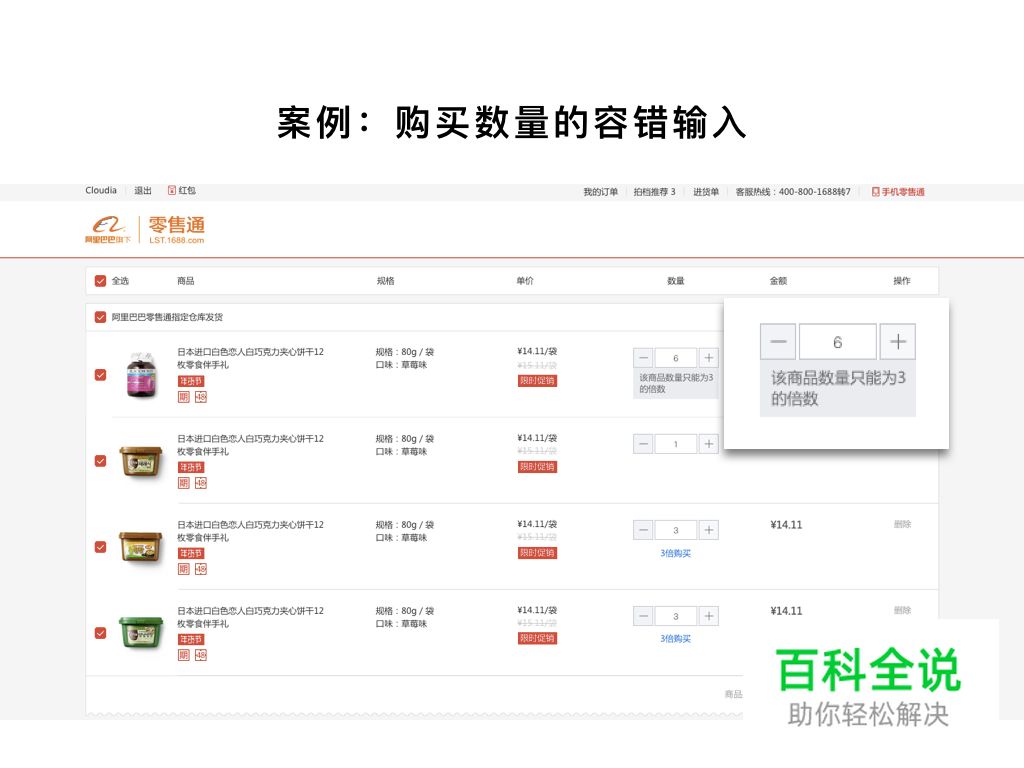1024x768 pixels.
Task: Increase quantity of the item showing 1
Action: coord(708,444)
